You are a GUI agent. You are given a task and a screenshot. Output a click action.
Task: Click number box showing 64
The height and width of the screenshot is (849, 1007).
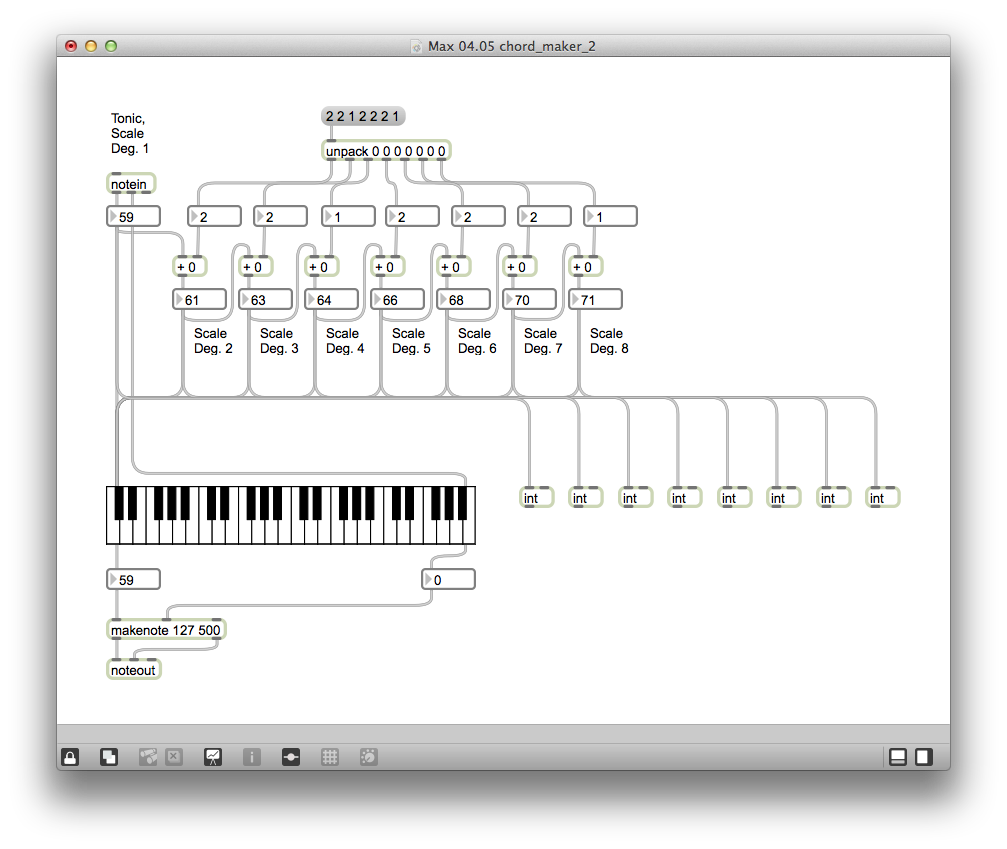click(331, 299)
